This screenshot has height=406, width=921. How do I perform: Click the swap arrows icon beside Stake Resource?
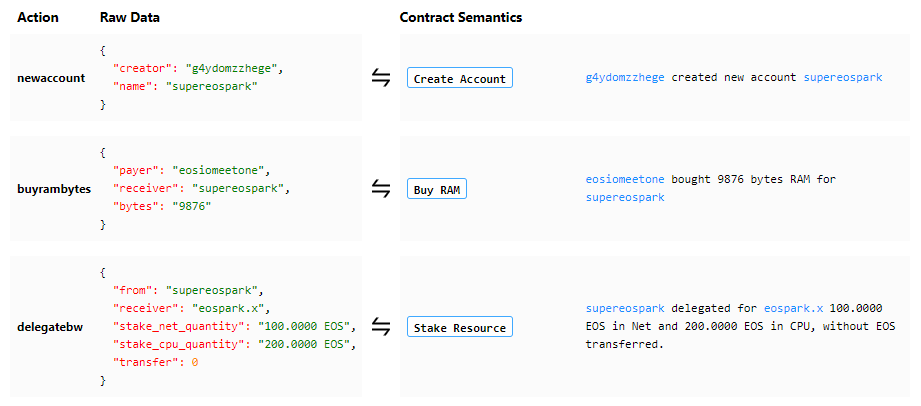pyautogui.click(x=381, y=327)
